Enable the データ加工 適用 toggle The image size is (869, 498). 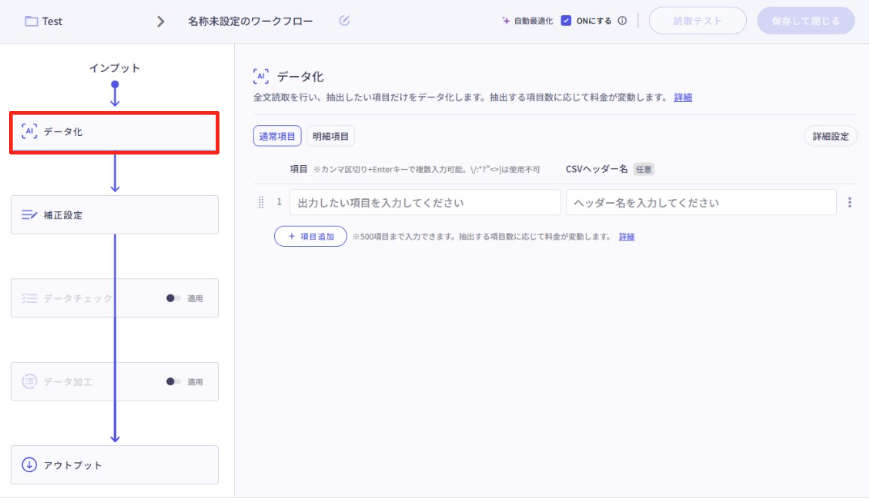point(173,381)
